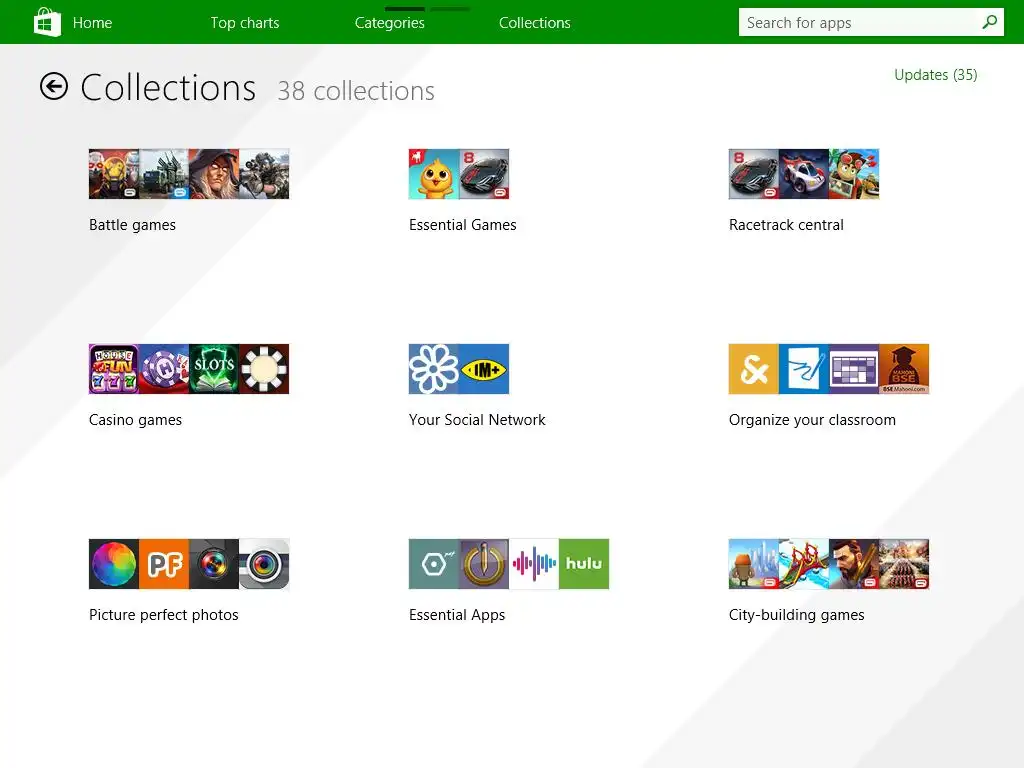Open the Organize your classroom collection title
The height and width of the screenshot is (768, 1024).
pyautogui.click(x=812, y=420)
